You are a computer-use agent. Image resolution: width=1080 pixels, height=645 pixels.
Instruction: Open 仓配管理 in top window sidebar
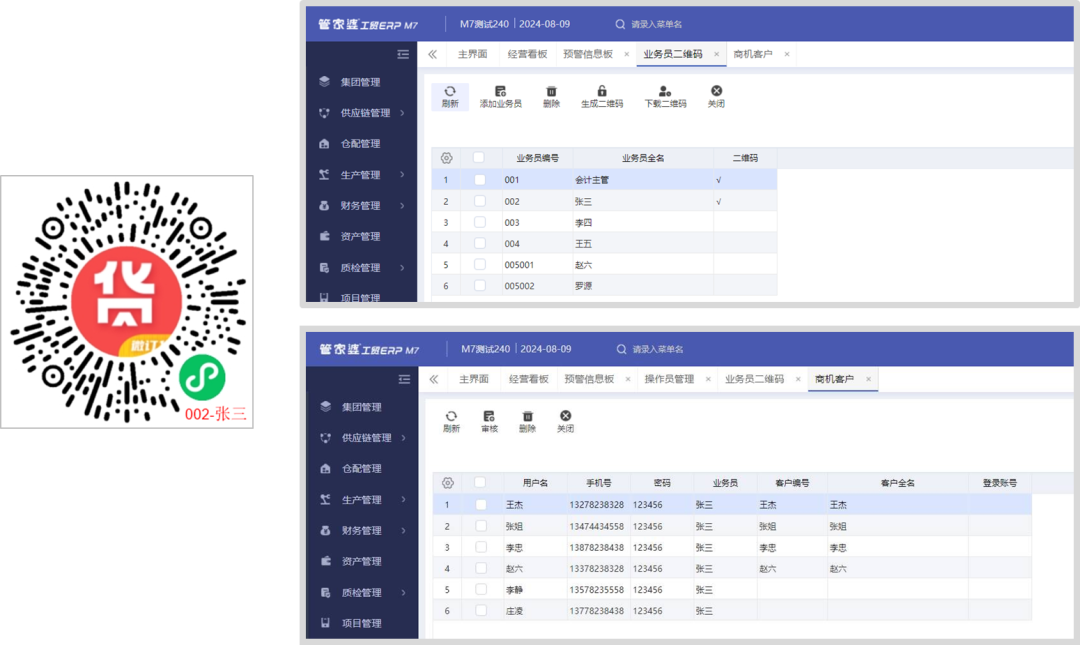pyautogui.click(x=361, y=143)
